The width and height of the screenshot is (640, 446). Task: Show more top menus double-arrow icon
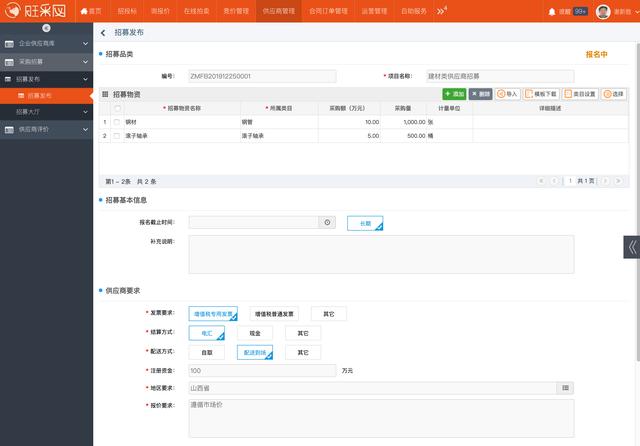point(441,11)
